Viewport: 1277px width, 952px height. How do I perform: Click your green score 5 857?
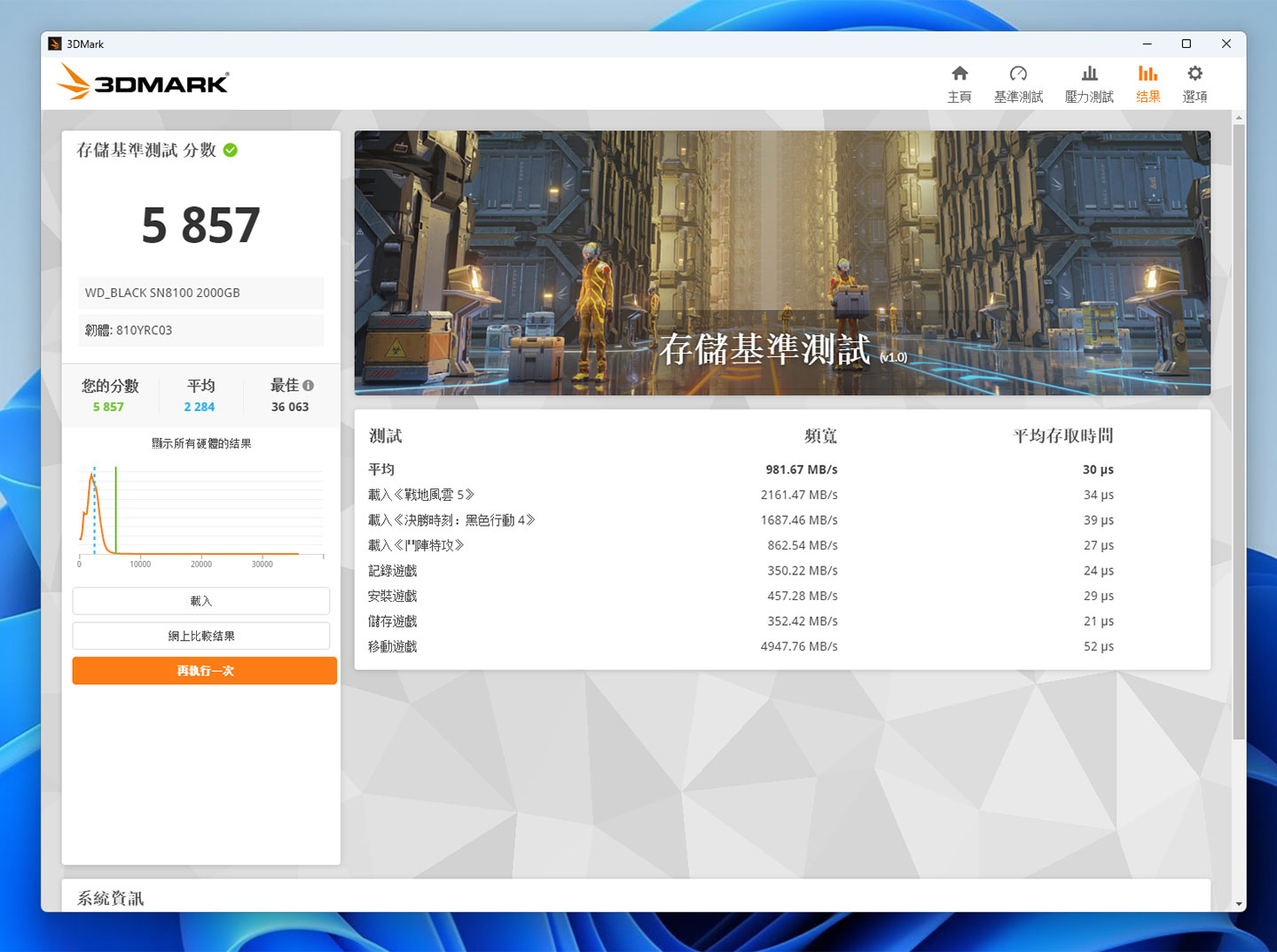click(x=108, y=406)
